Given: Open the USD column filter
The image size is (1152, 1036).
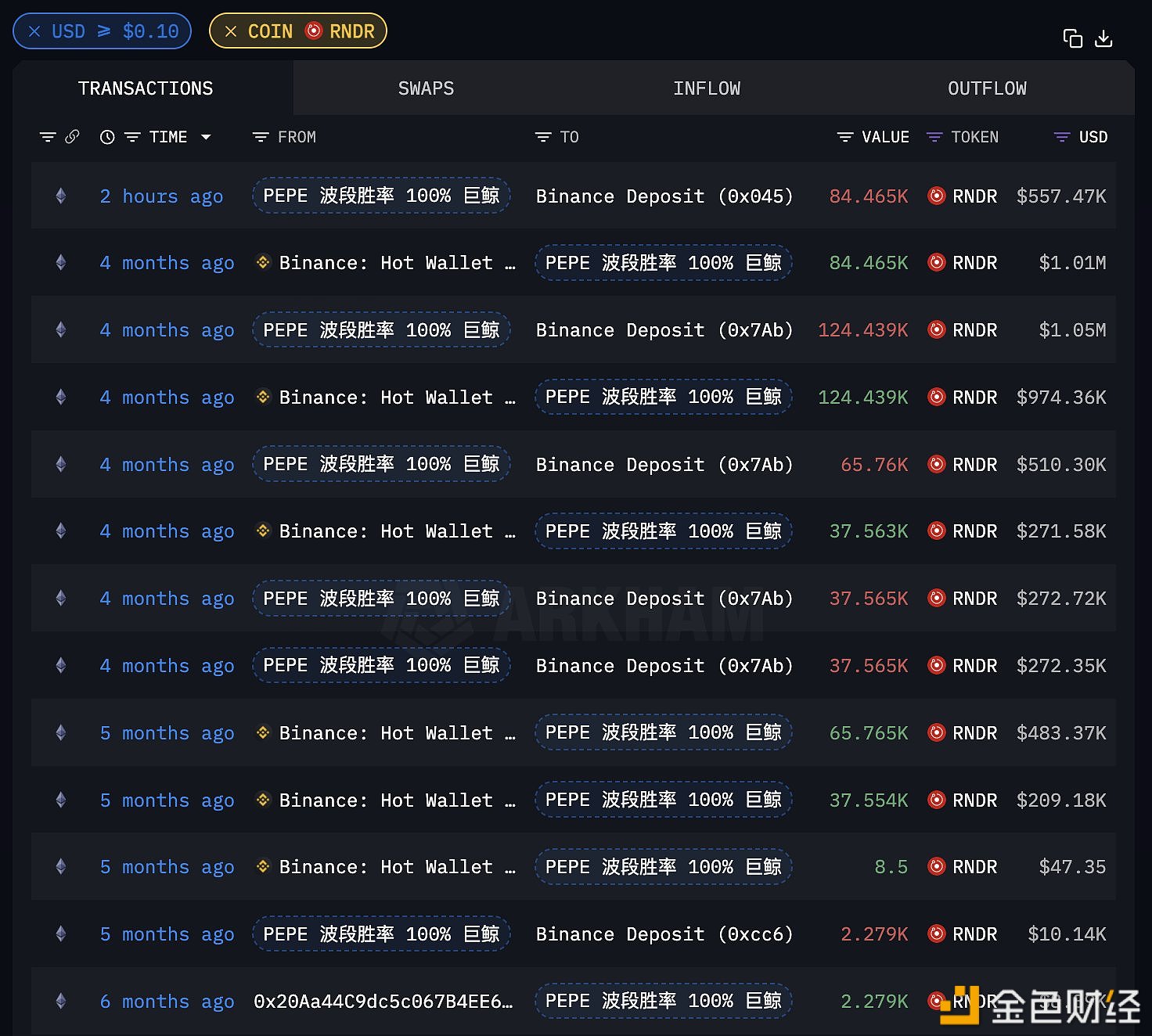Looking at the screenshot, I should click(1062, 137).
